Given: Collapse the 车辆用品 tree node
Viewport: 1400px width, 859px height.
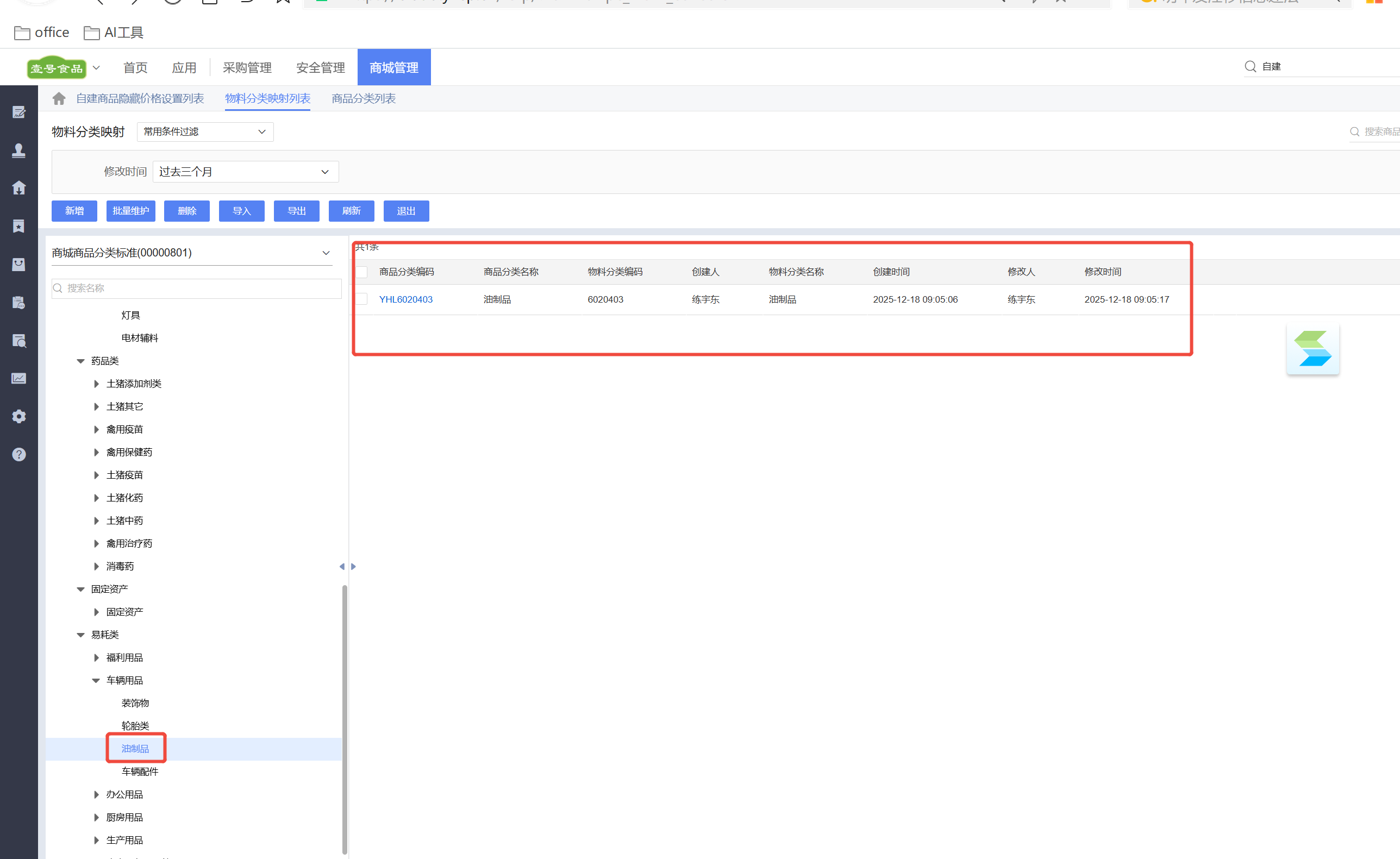Looking at the screenshot, I should click(96, 681).
